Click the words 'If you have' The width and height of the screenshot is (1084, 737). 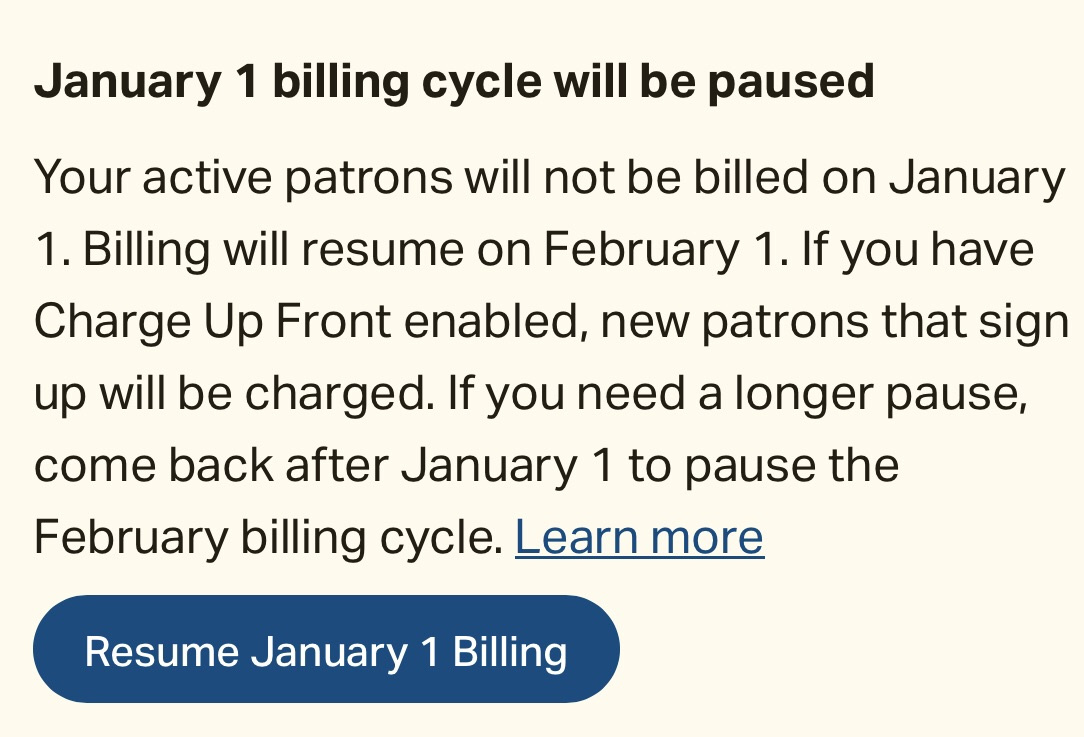pos(918,249)
